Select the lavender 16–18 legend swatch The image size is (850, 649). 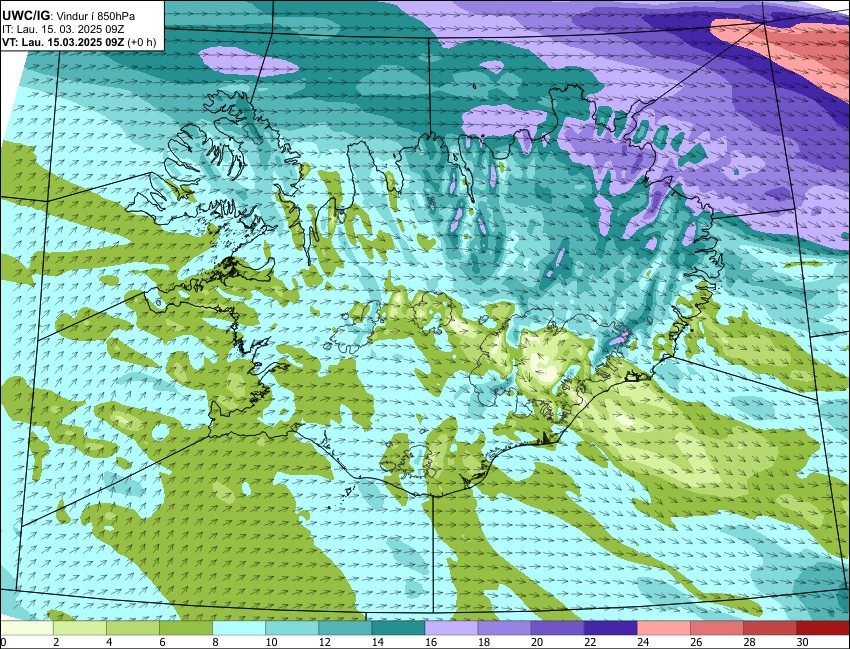click(452, 628)
